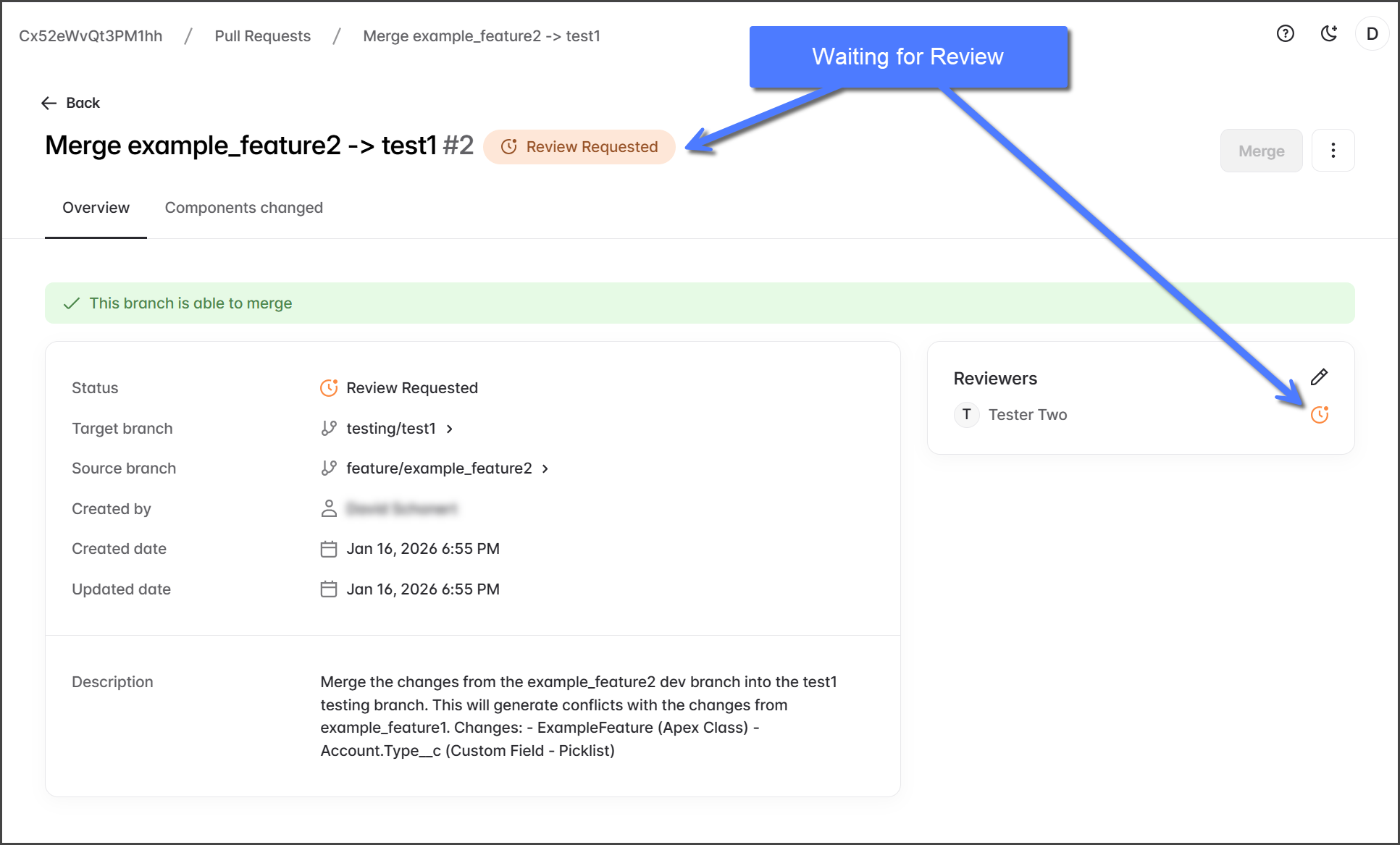Click the status row orange clock icon

[x=329, y=388]
